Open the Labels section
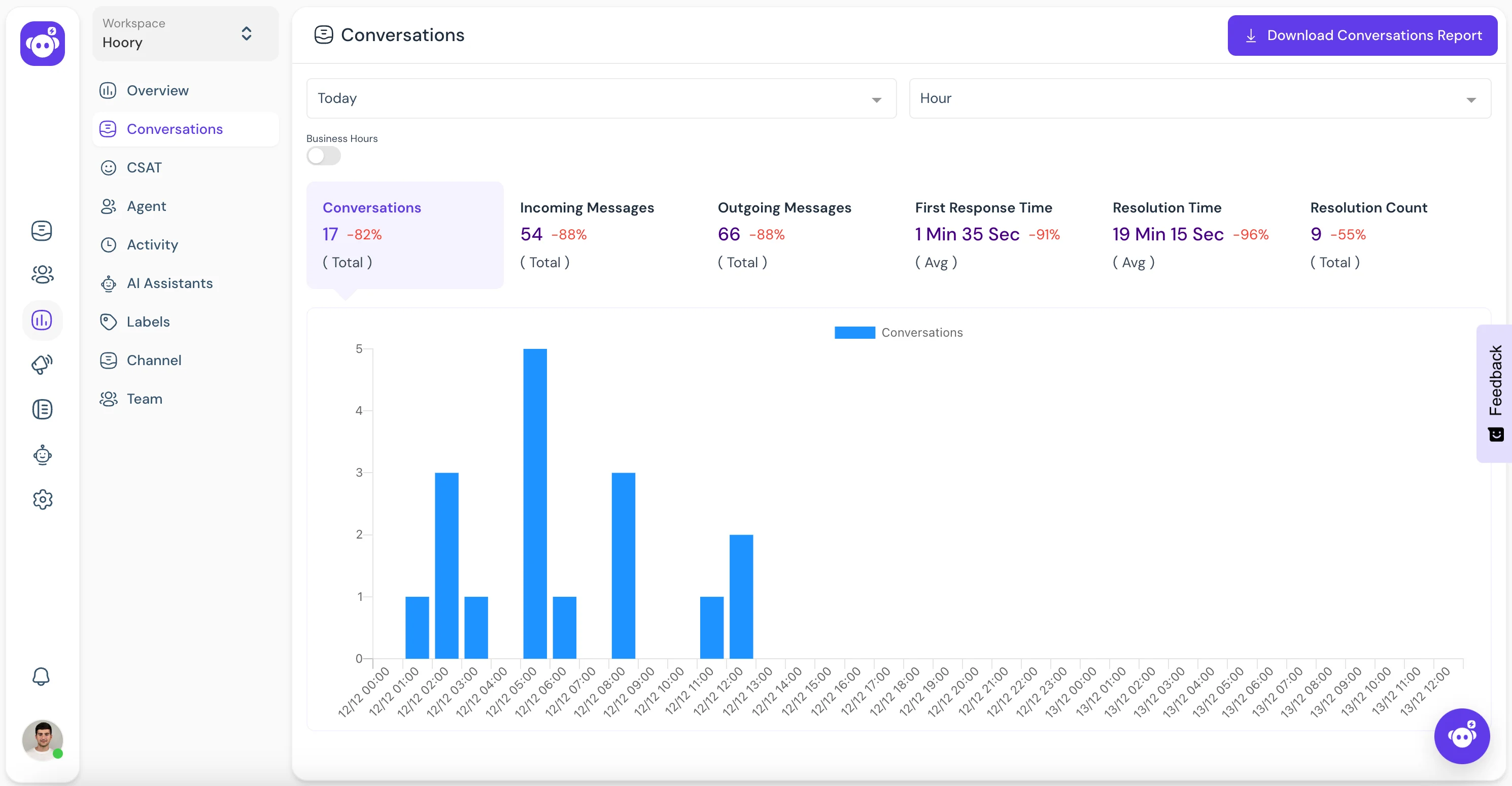 (x=147, y=321)
